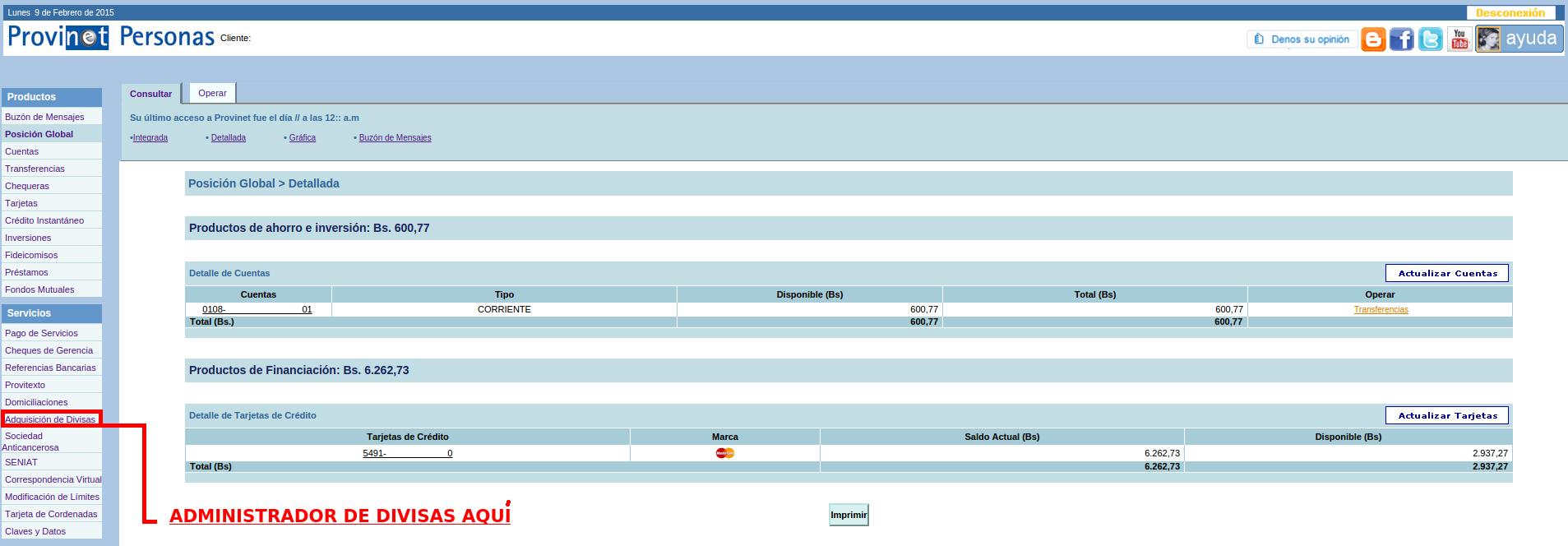Click the Provinet Personas logo

pyautogui.click(x=111, y=37)
